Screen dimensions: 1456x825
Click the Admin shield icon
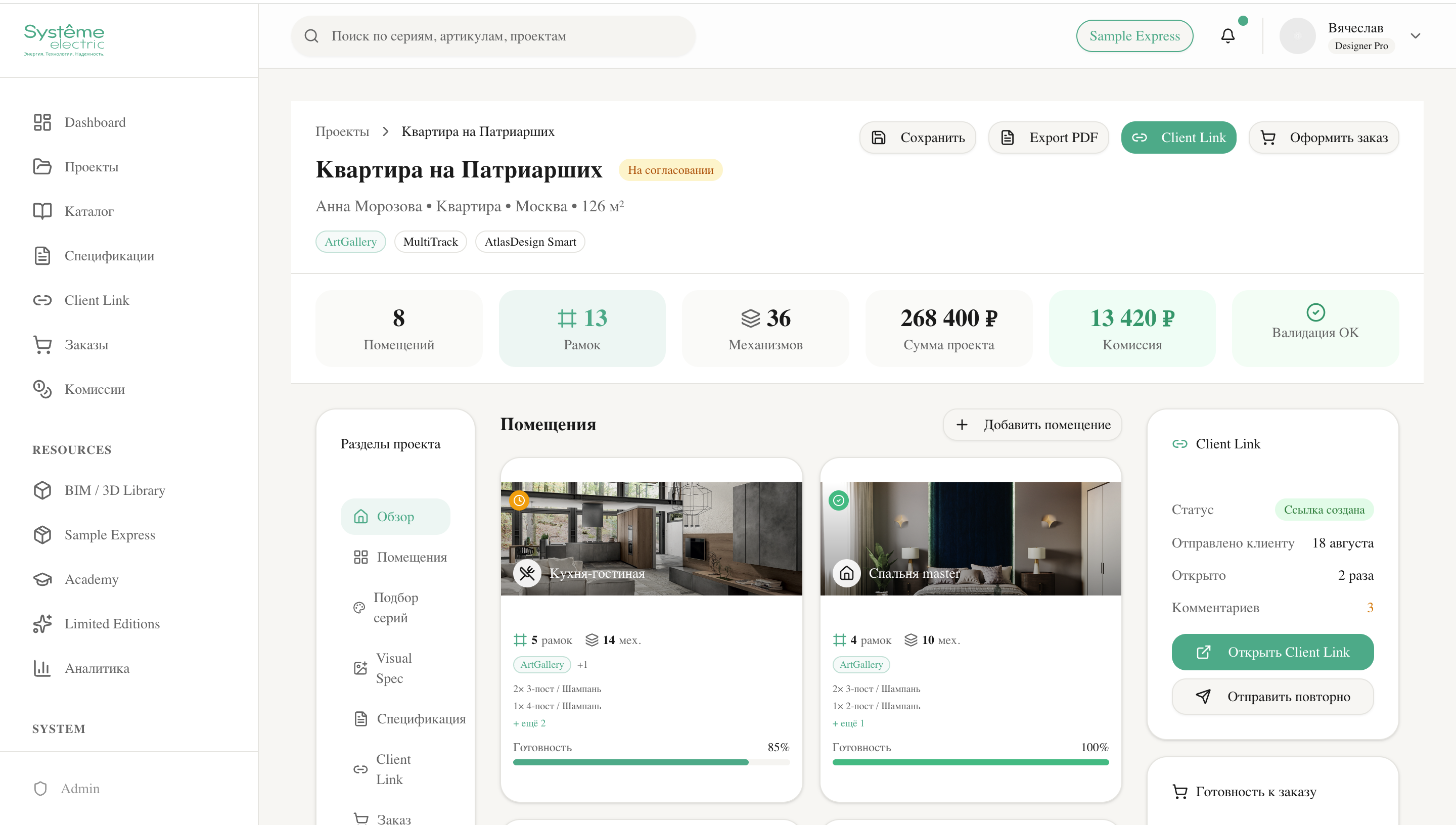coord(40,789)
